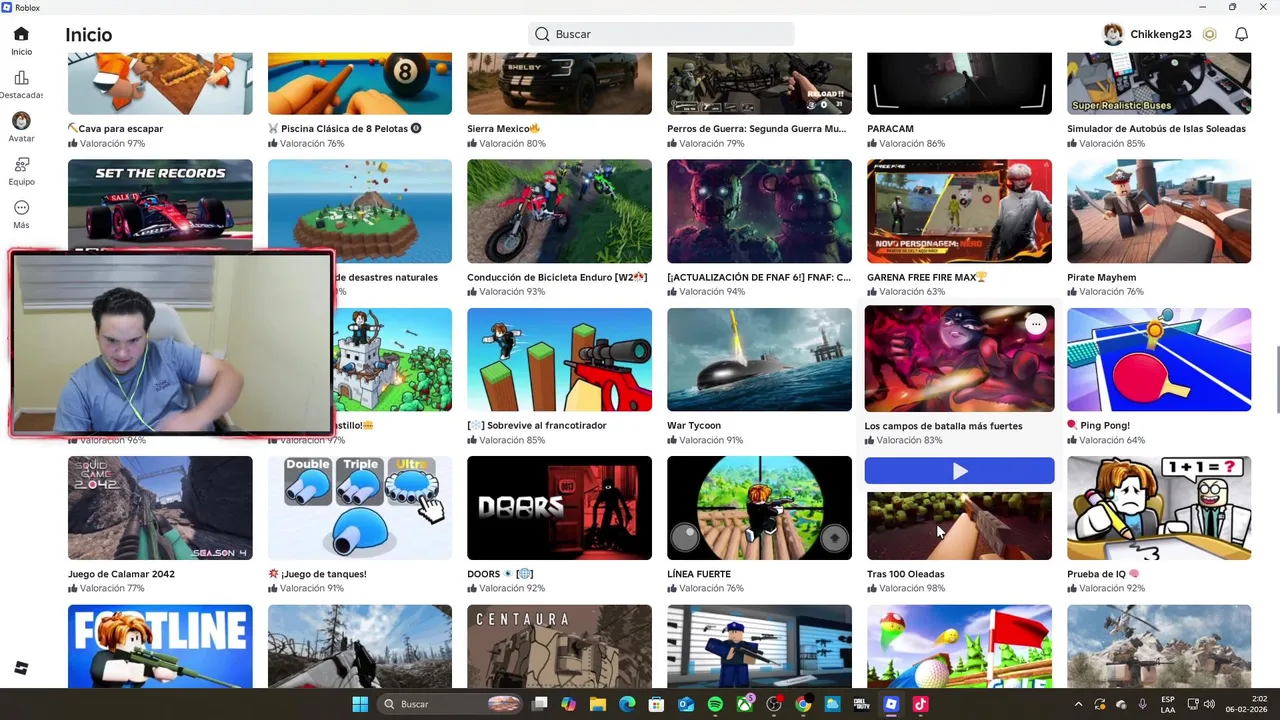Open the Pirate Mayhem game thumbnail
The height and width of the screenshot is (720, 1280).
click(x=1159, y=211)
